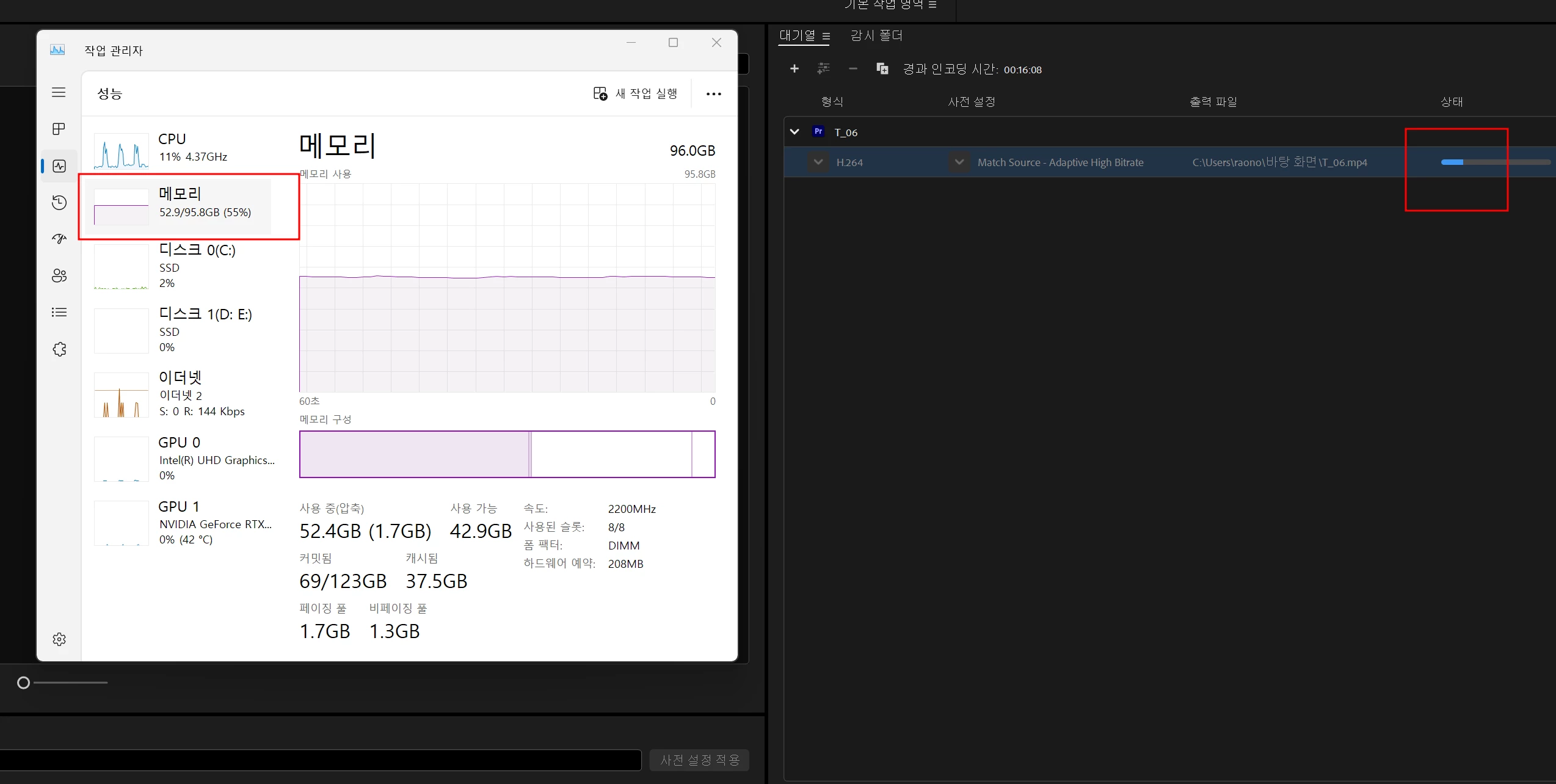Click Add Source plus icon in queue

point(794,69)
